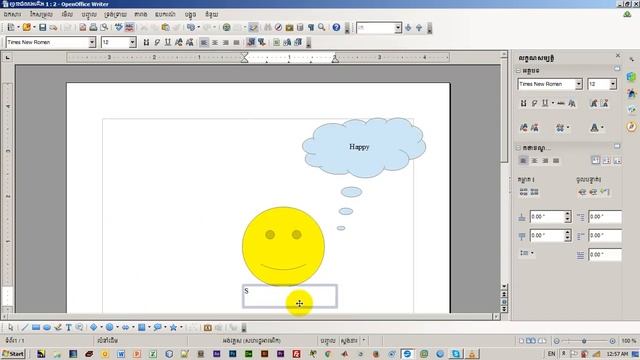Select the Ellipse drawing tool
The image size is (640, 360).
pyautogui.click(x=47, y=327)
